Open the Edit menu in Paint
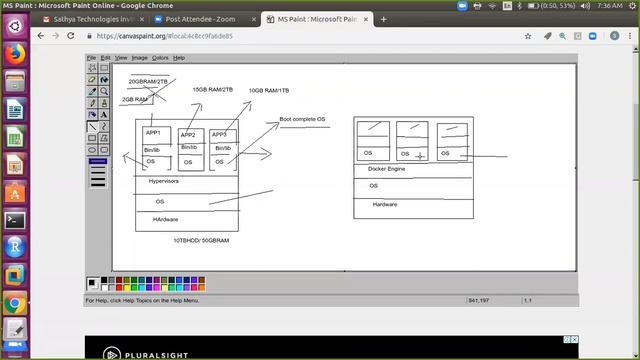 point(105,58)
